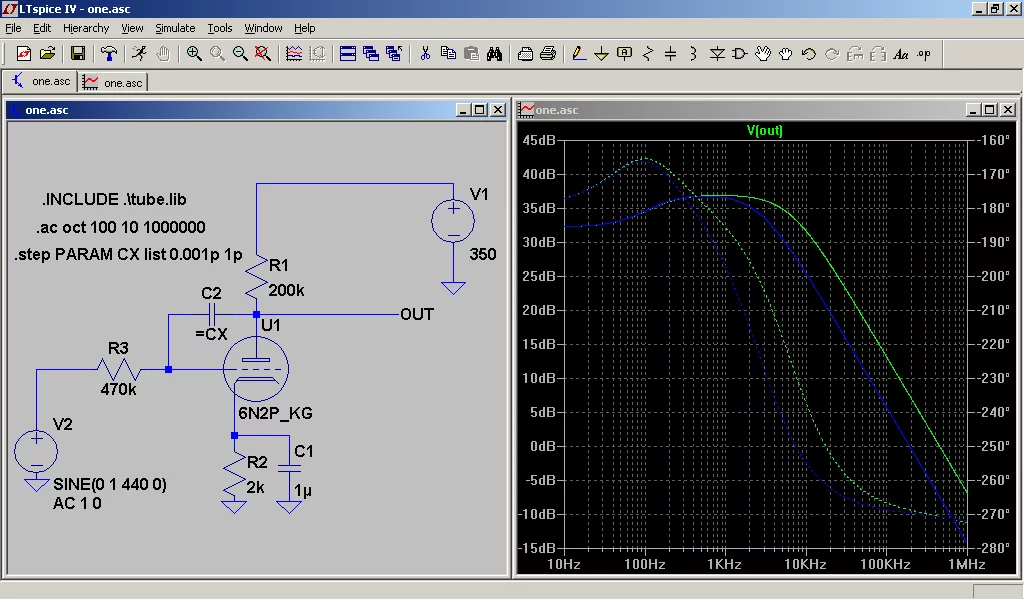Click the Save floppy disk icon

pos(77,54)
